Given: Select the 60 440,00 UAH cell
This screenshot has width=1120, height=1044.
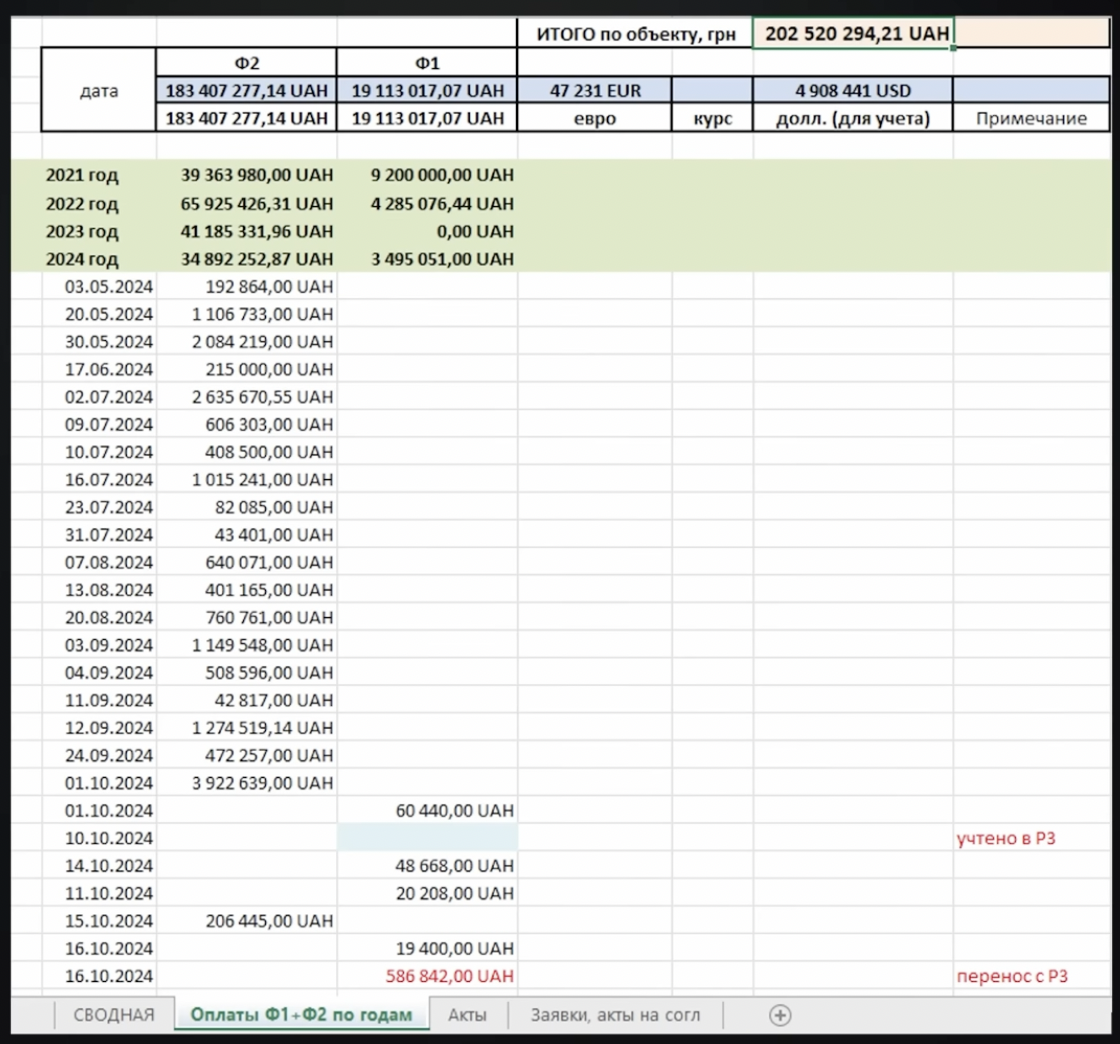Looking at the screenshot, I should tap(427, 810).
